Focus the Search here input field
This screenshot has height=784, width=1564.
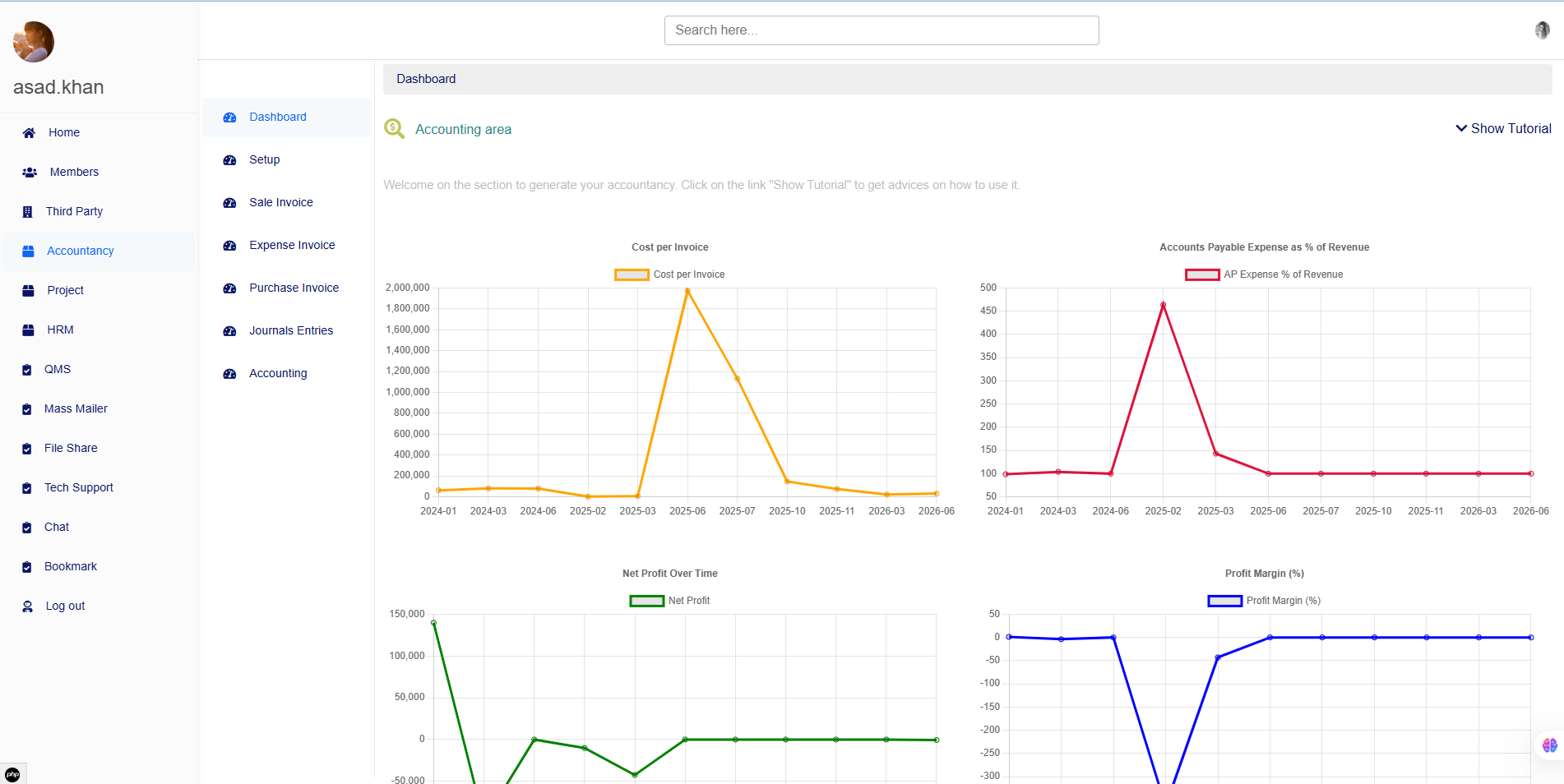pyautogui.click(x=881, y=30)
